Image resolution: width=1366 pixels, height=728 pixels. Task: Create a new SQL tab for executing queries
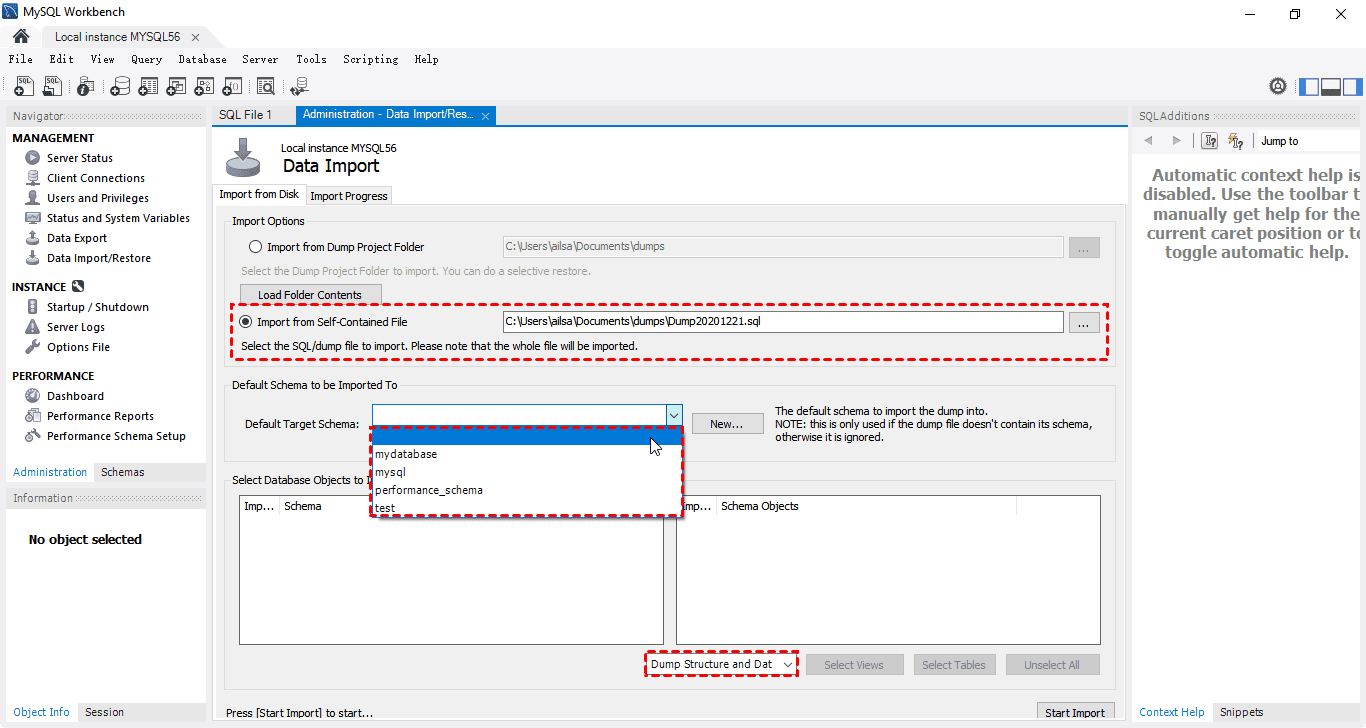(23, 86)
